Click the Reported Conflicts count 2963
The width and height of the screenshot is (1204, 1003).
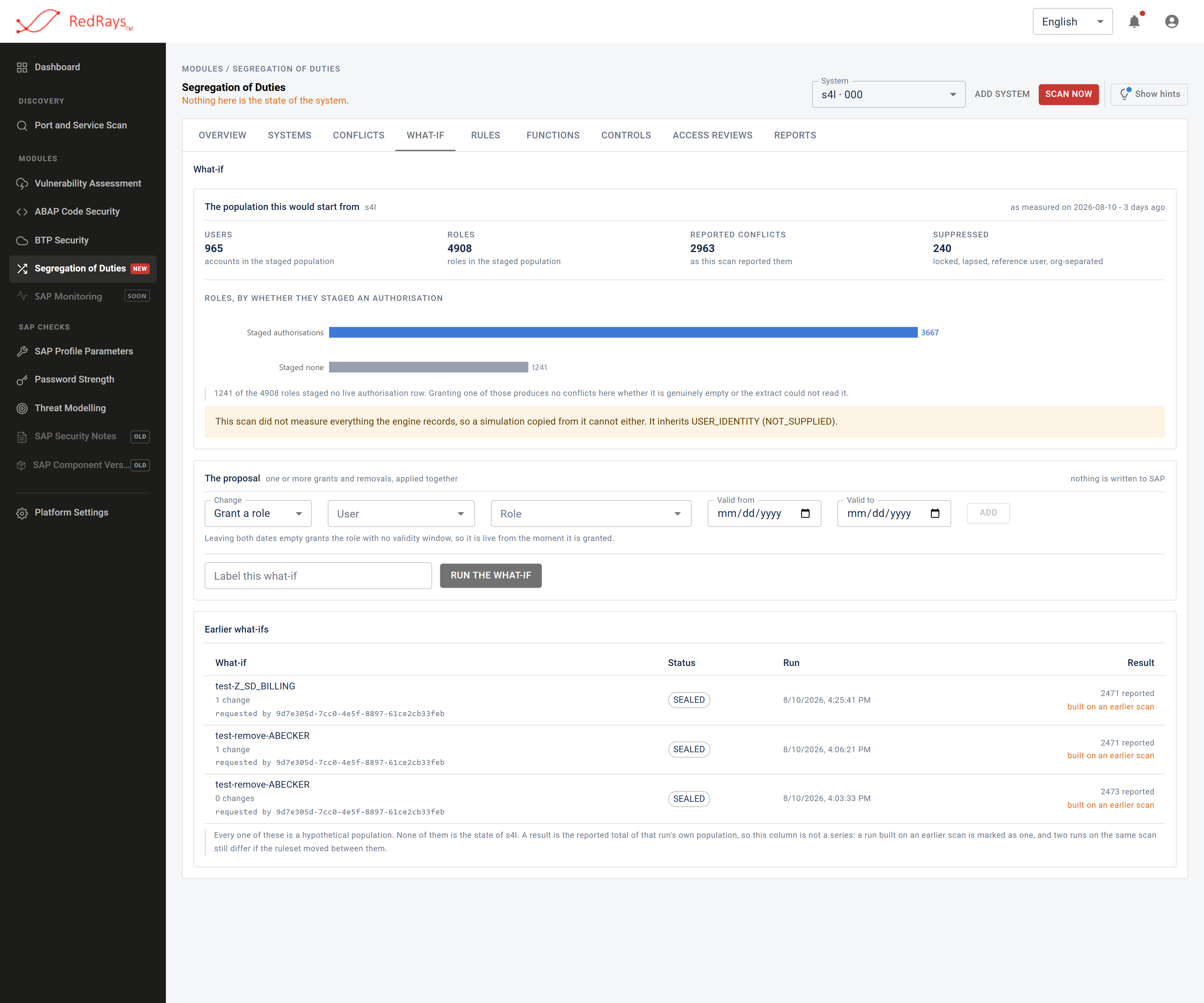click(702, 249)
